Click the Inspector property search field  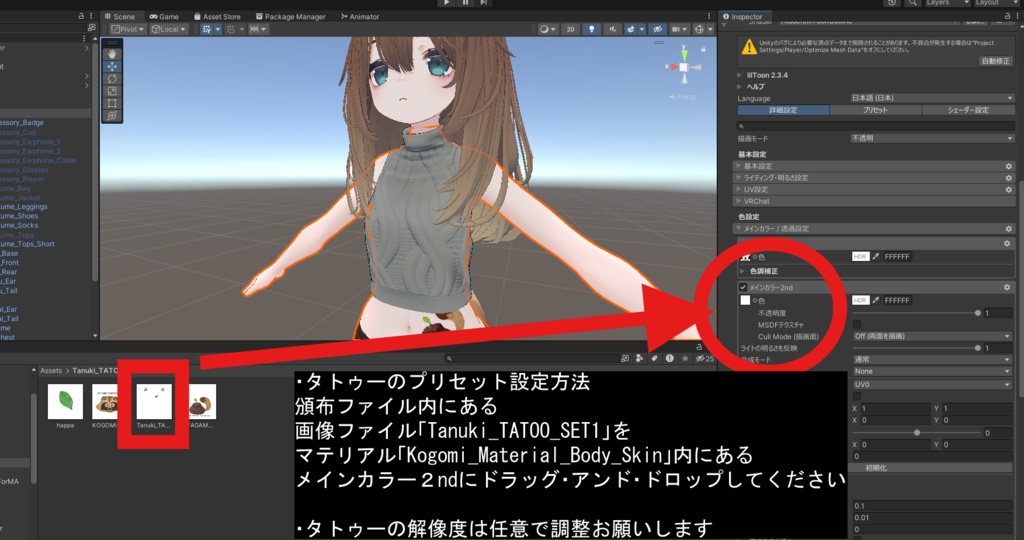875,125
